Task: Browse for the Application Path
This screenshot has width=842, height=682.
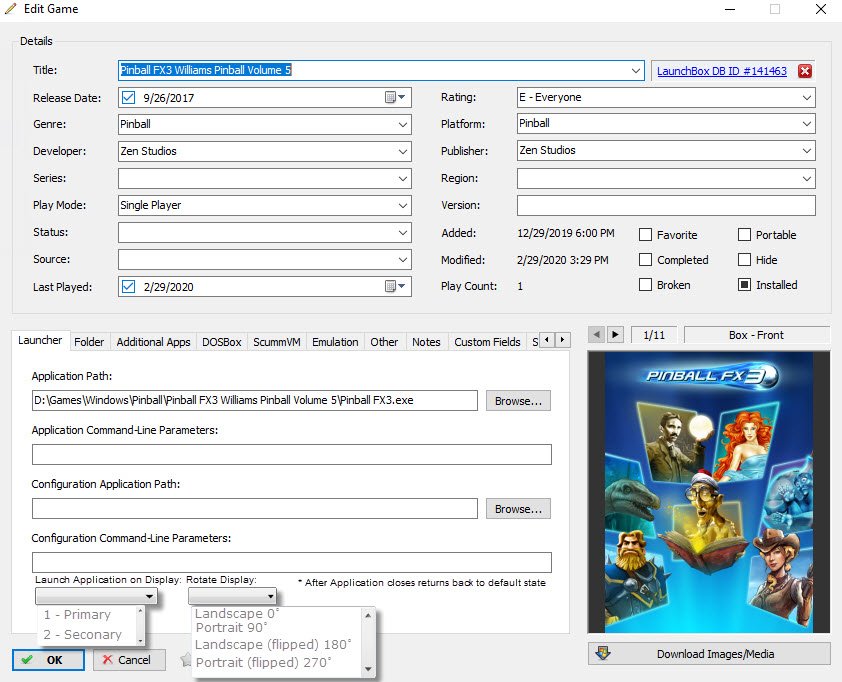Action: pyautogui.click(x=518, y=401)
